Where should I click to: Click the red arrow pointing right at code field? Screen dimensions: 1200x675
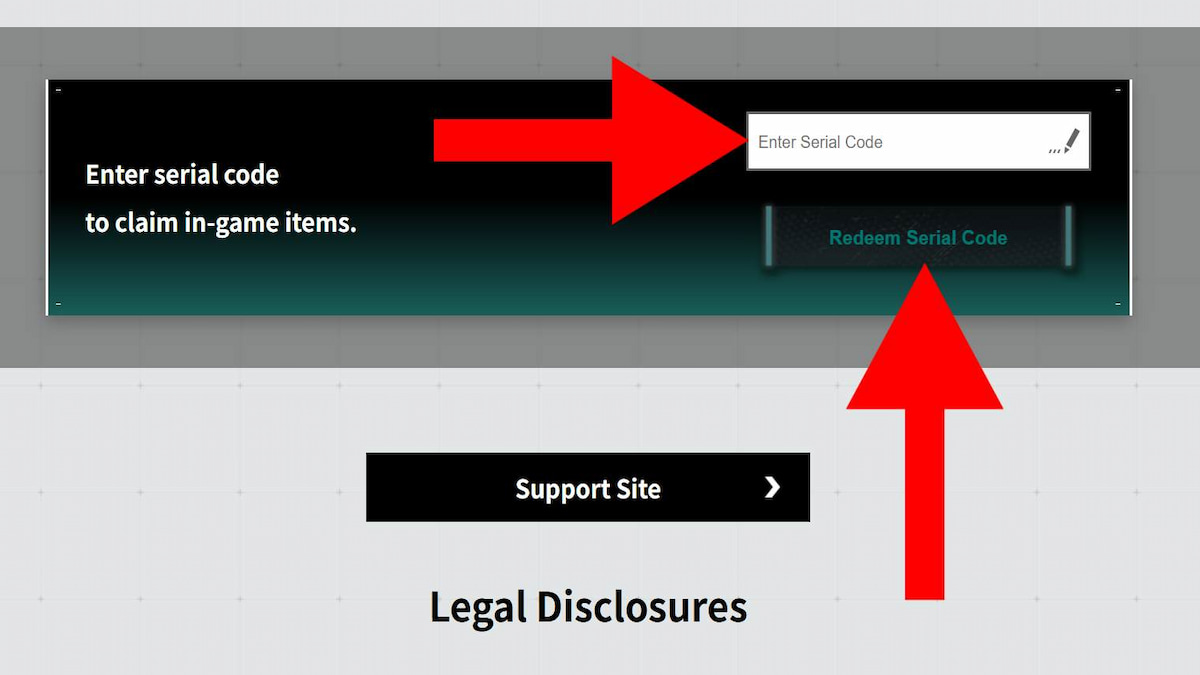coord(590,140)
